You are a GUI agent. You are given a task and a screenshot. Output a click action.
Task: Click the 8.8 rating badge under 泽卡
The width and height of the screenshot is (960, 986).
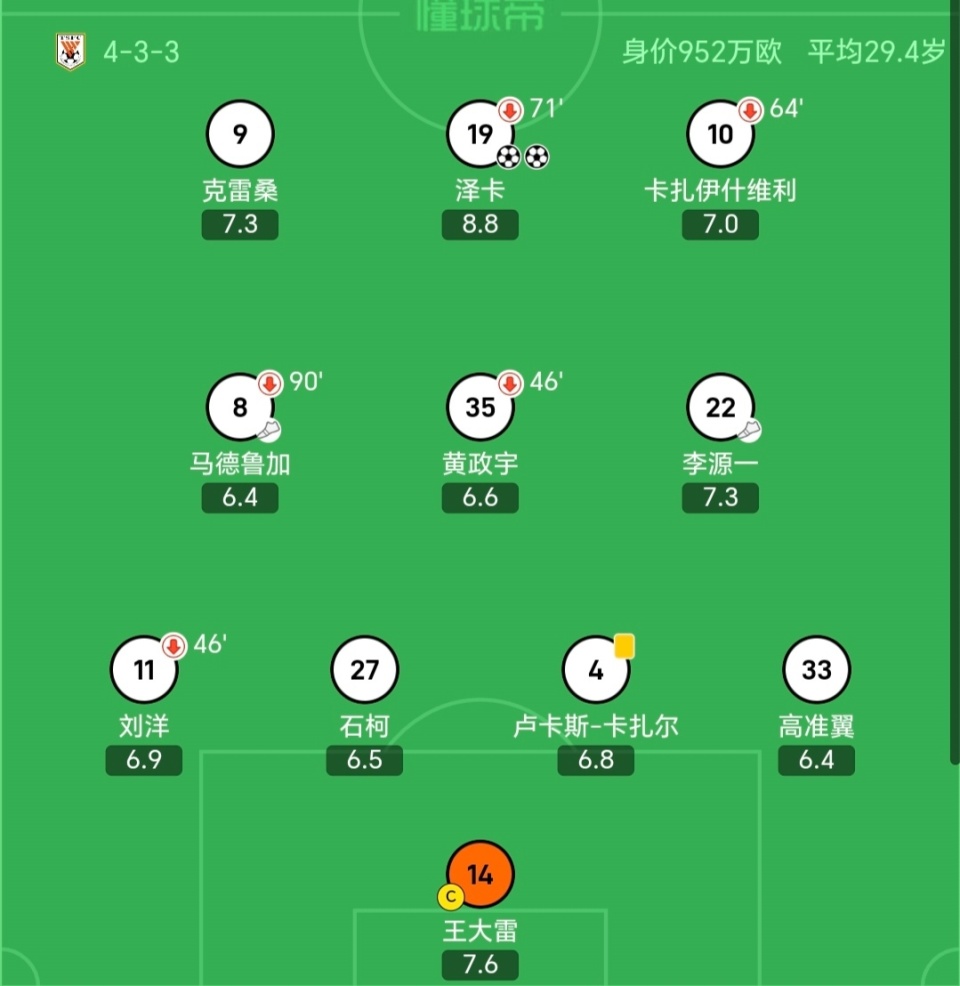click(x=480, y=224)
